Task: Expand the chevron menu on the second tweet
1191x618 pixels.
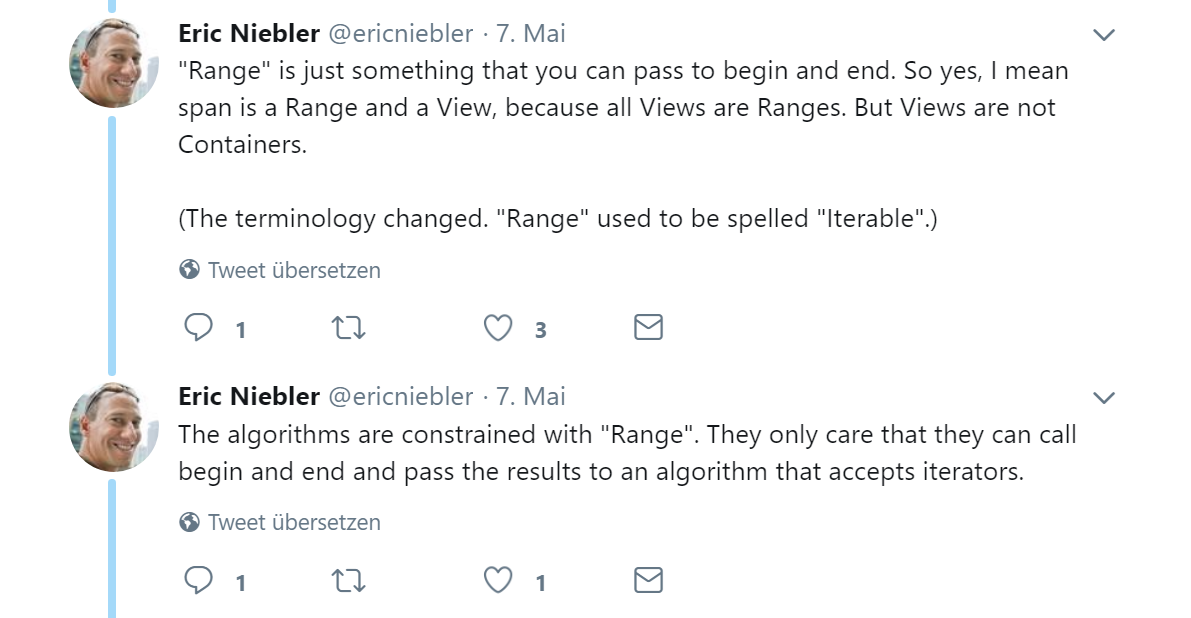Action: pos(1103,398)
